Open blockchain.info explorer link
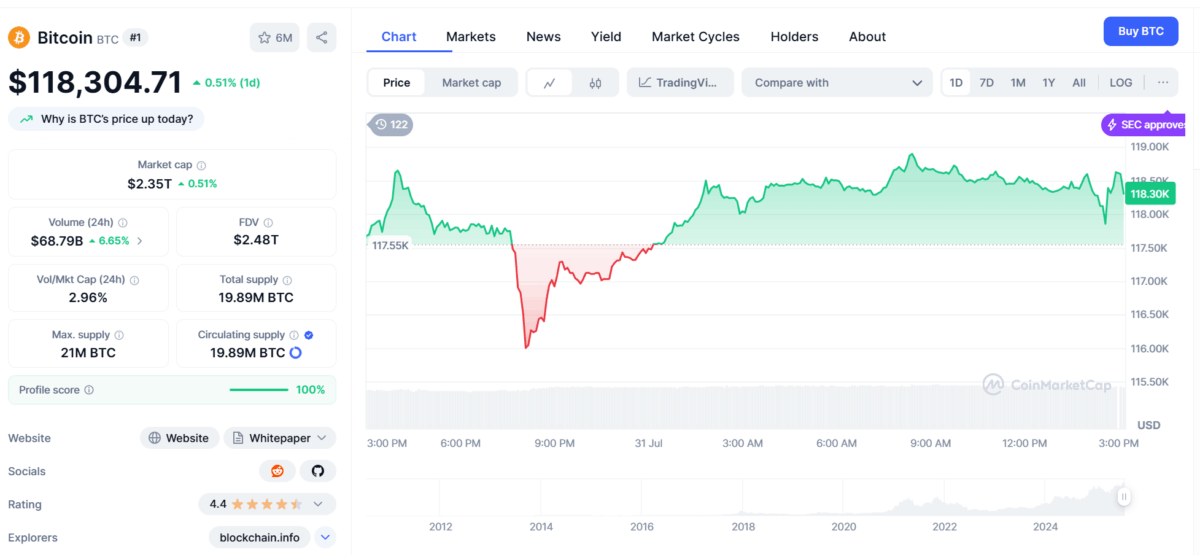Image resolution: width=1200 pixels, height=555 pixels. (260, 537)
